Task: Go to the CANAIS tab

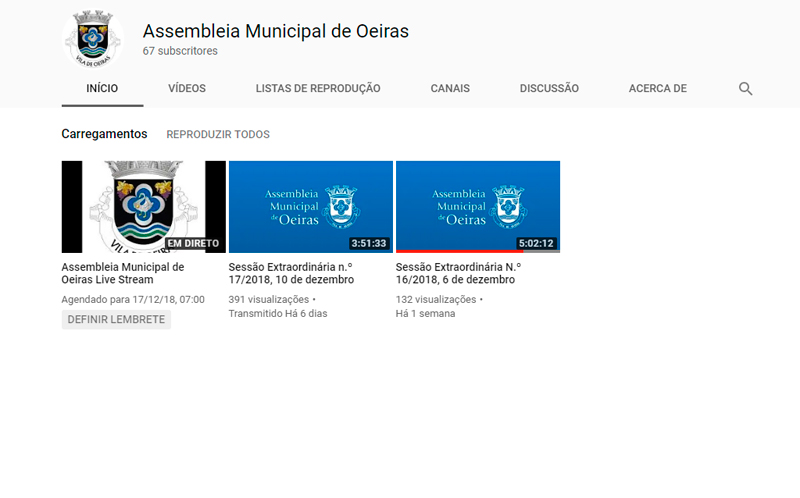Action: [450, 88]
